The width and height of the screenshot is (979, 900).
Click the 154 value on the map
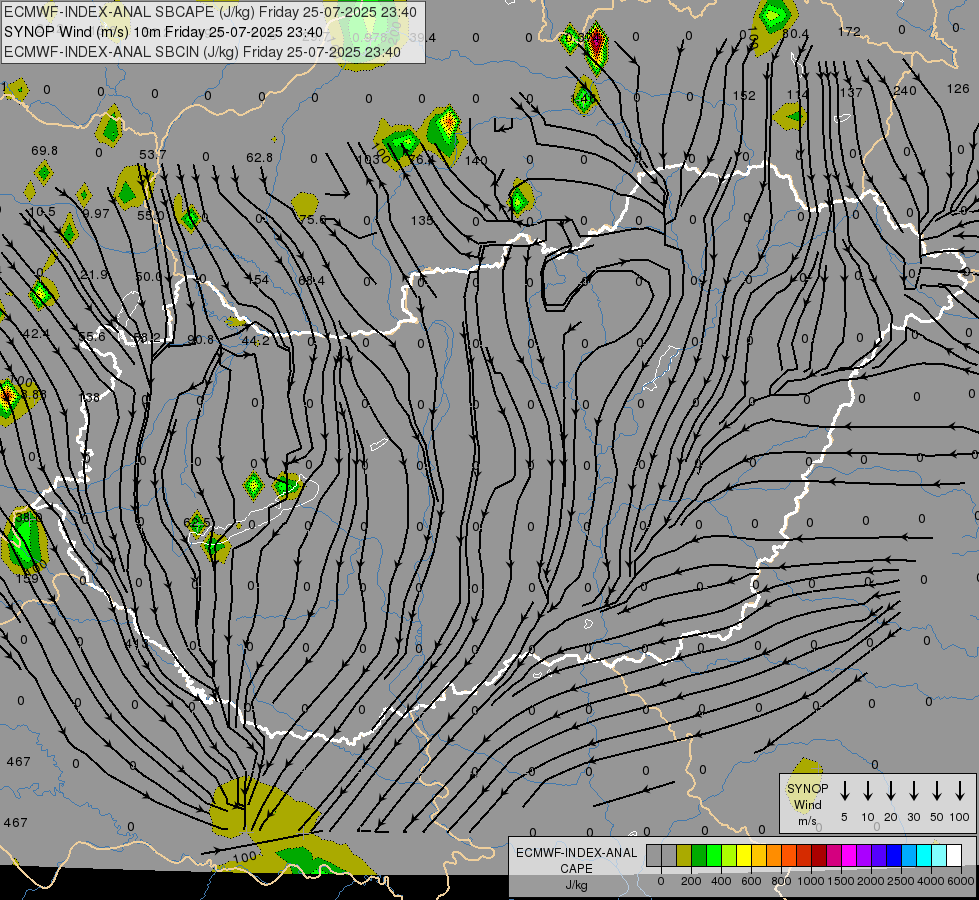[258, 280]
